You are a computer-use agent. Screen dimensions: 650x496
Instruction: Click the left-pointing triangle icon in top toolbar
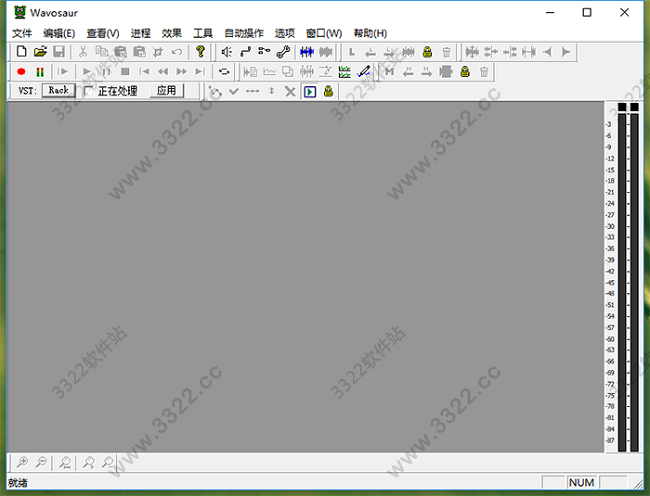(x=547, y=52)
